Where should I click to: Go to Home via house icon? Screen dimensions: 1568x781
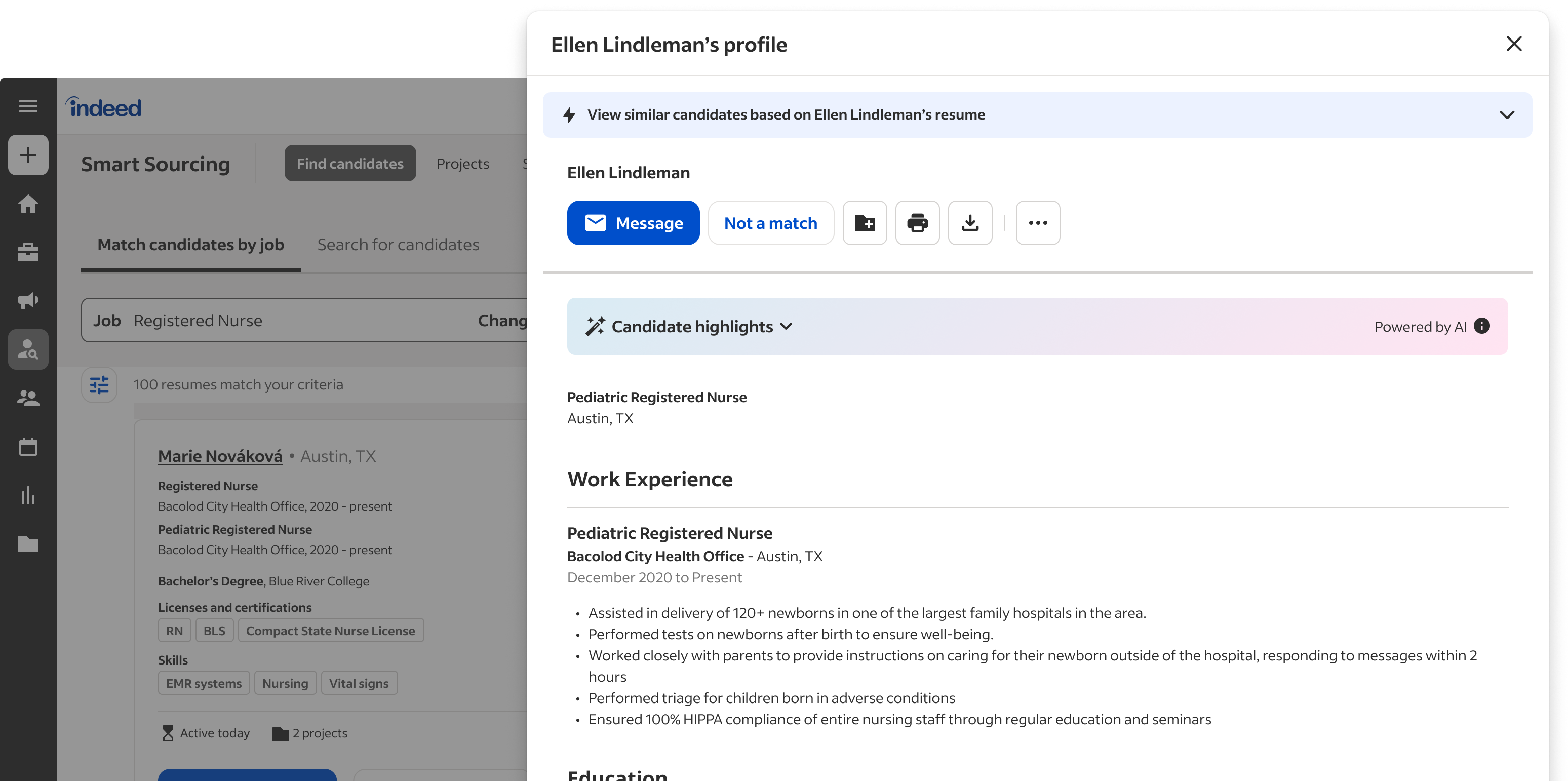pos(28,204)
